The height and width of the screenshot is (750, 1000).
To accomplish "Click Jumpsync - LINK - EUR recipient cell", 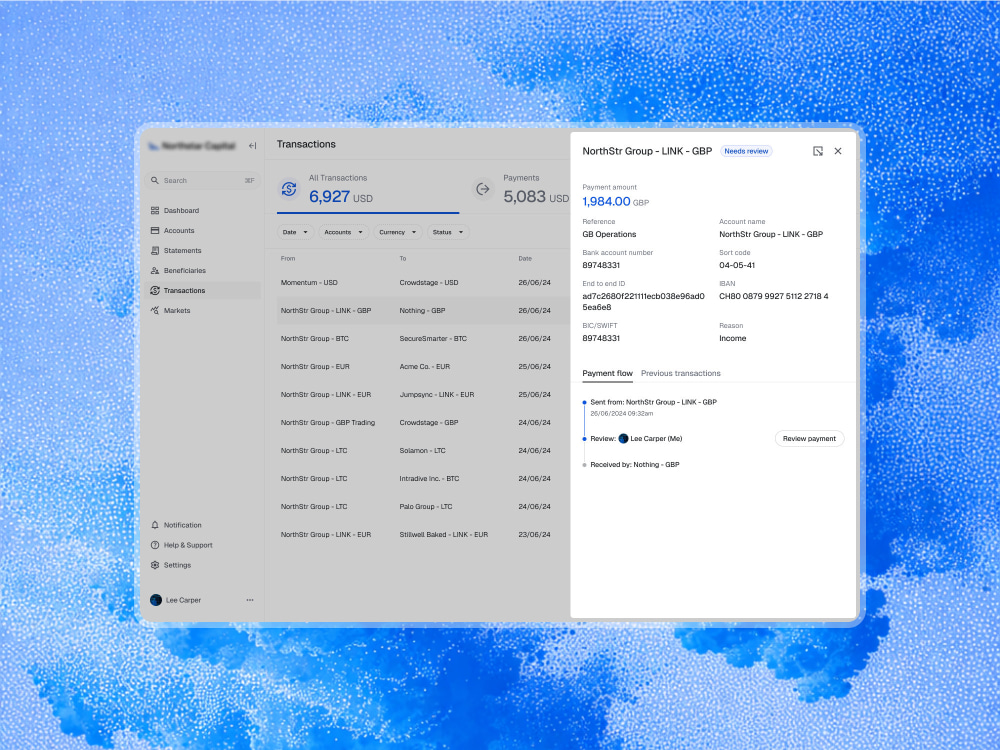I will click(437, 395).
